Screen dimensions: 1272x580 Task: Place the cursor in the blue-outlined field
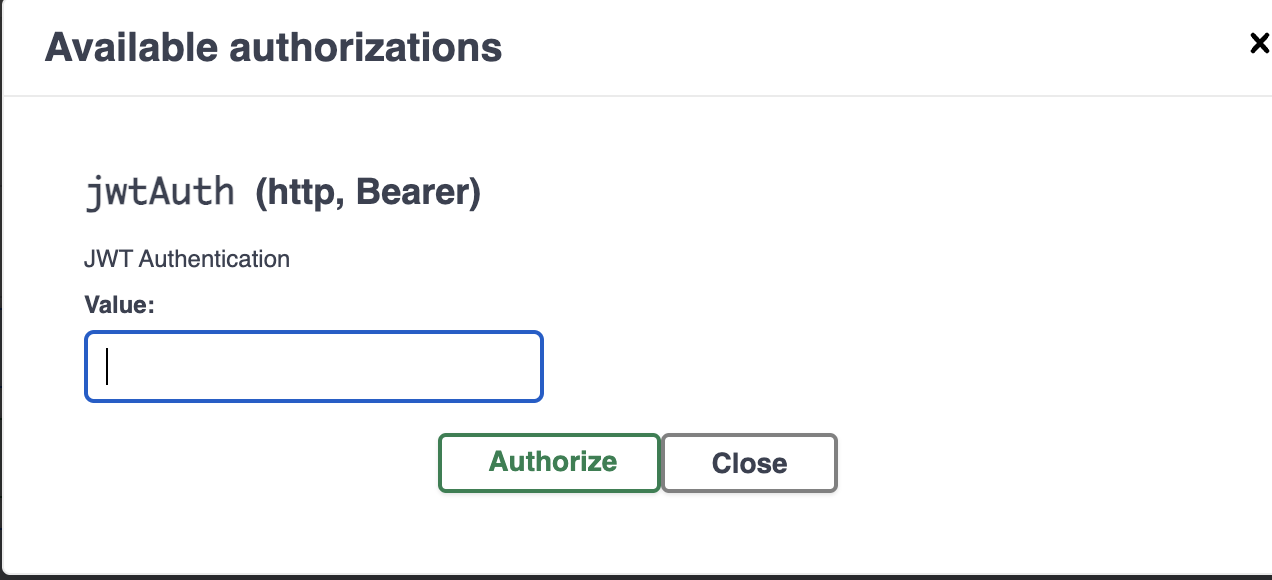pos(314,367)
